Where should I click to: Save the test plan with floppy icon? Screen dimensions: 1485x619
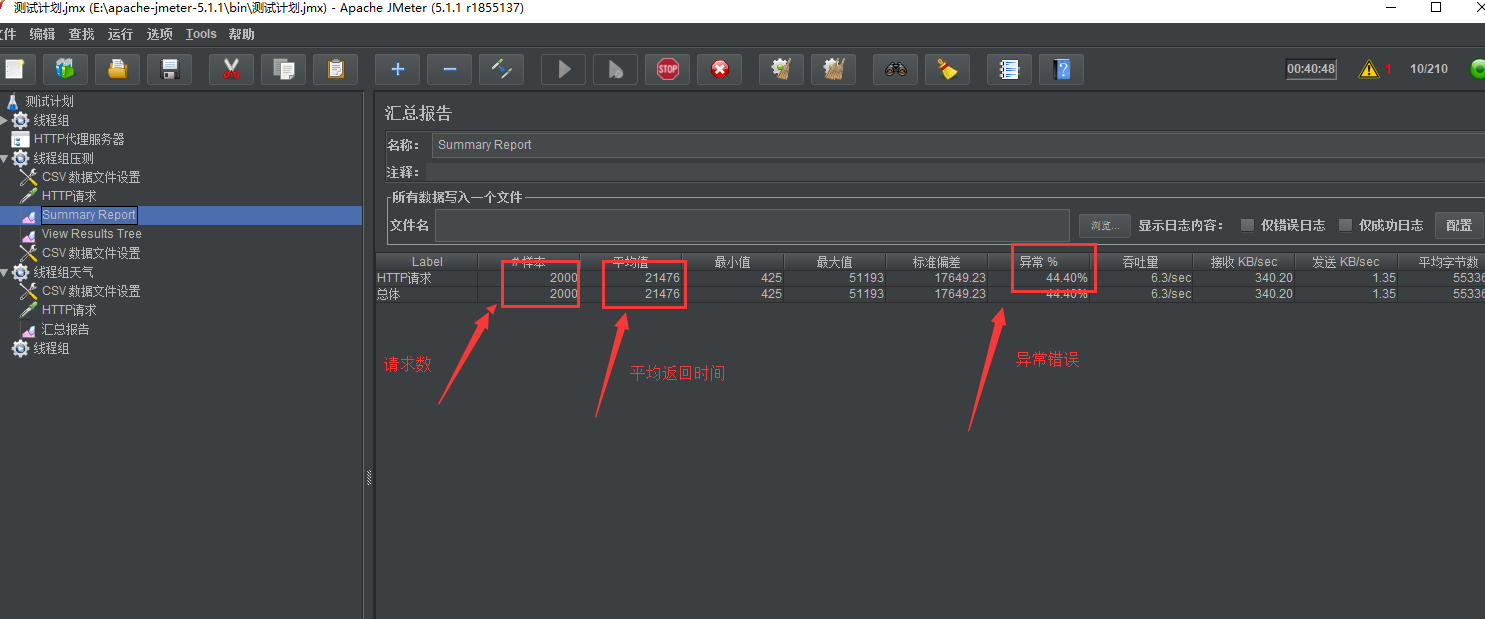click(169, 69)
